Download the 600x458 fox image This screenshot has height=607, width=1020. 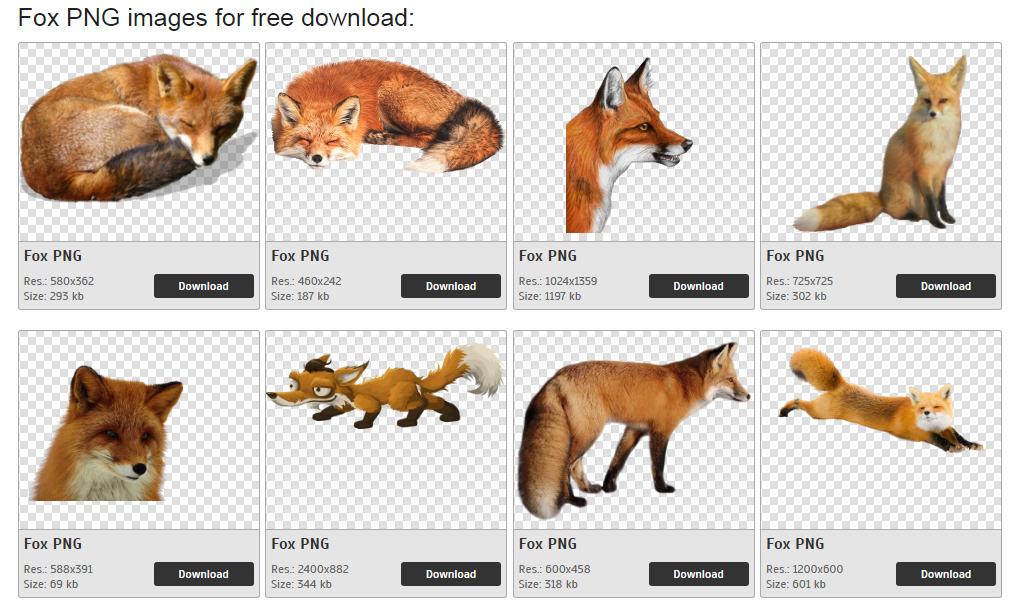coord(698,574)
